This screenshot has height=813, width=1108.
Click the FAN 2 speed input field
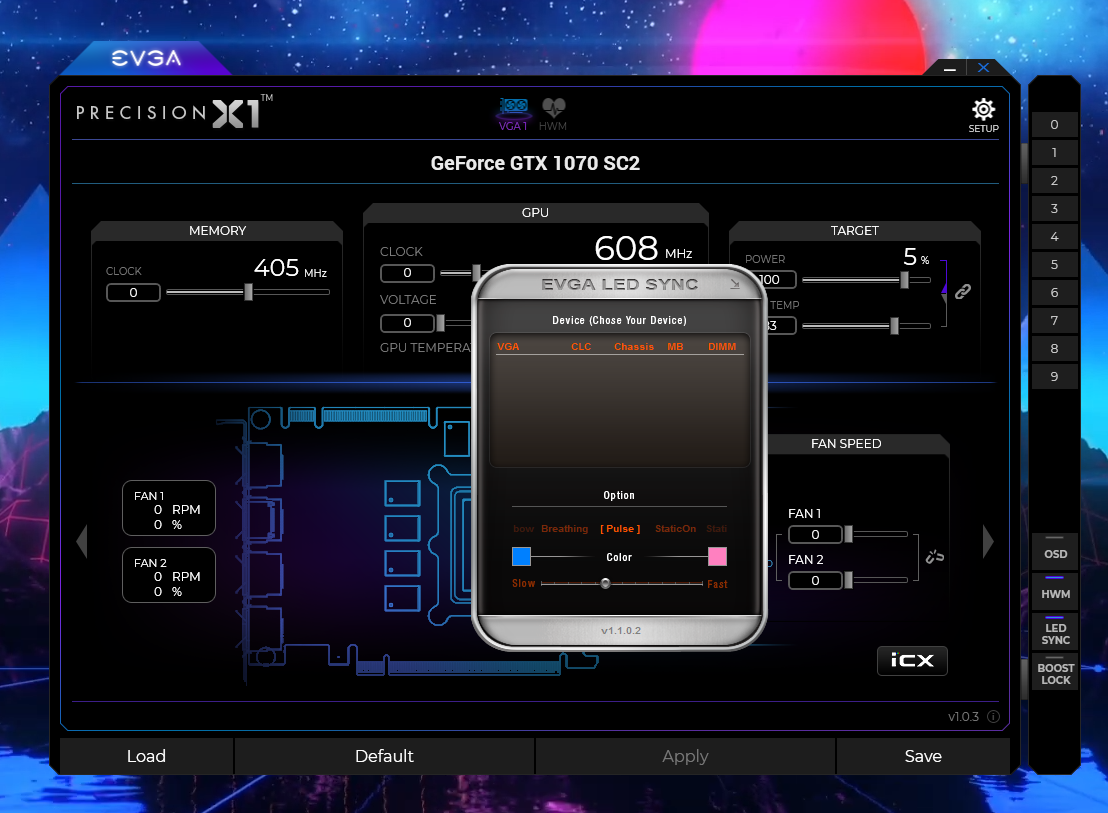(815, 581)
